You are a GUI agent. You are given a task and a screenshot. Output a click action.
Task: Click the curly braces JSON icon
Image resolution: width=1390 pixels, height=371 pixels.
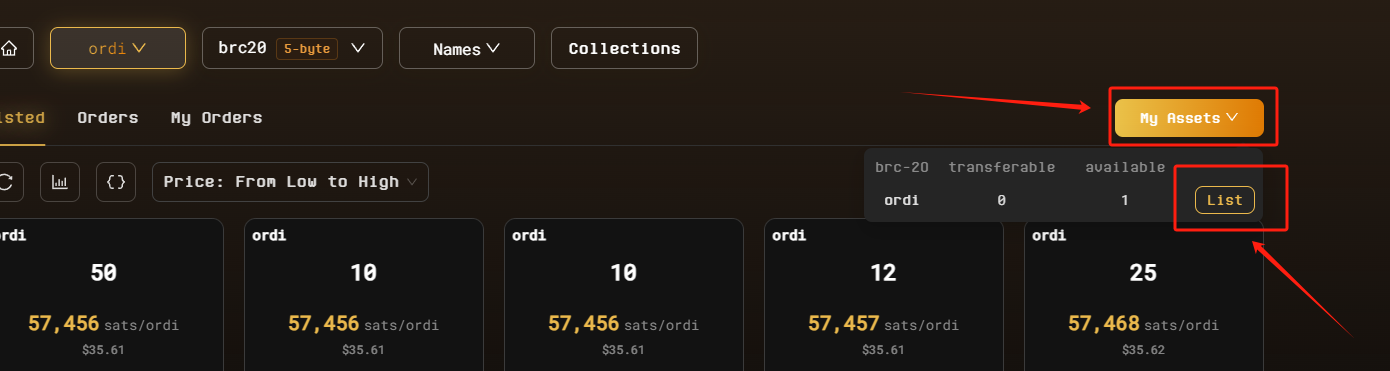click(116, 182)
